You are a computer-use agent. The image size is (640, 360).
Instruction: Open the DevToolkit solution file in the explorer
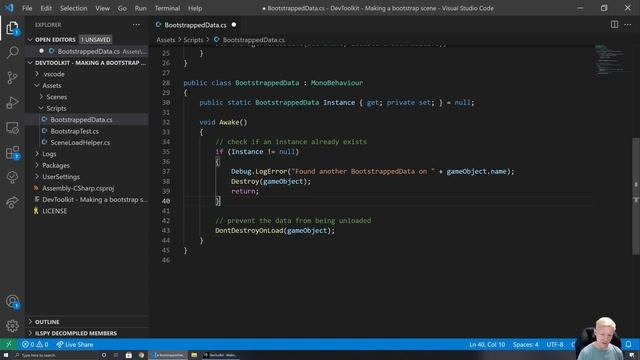(x=87, y=200)
